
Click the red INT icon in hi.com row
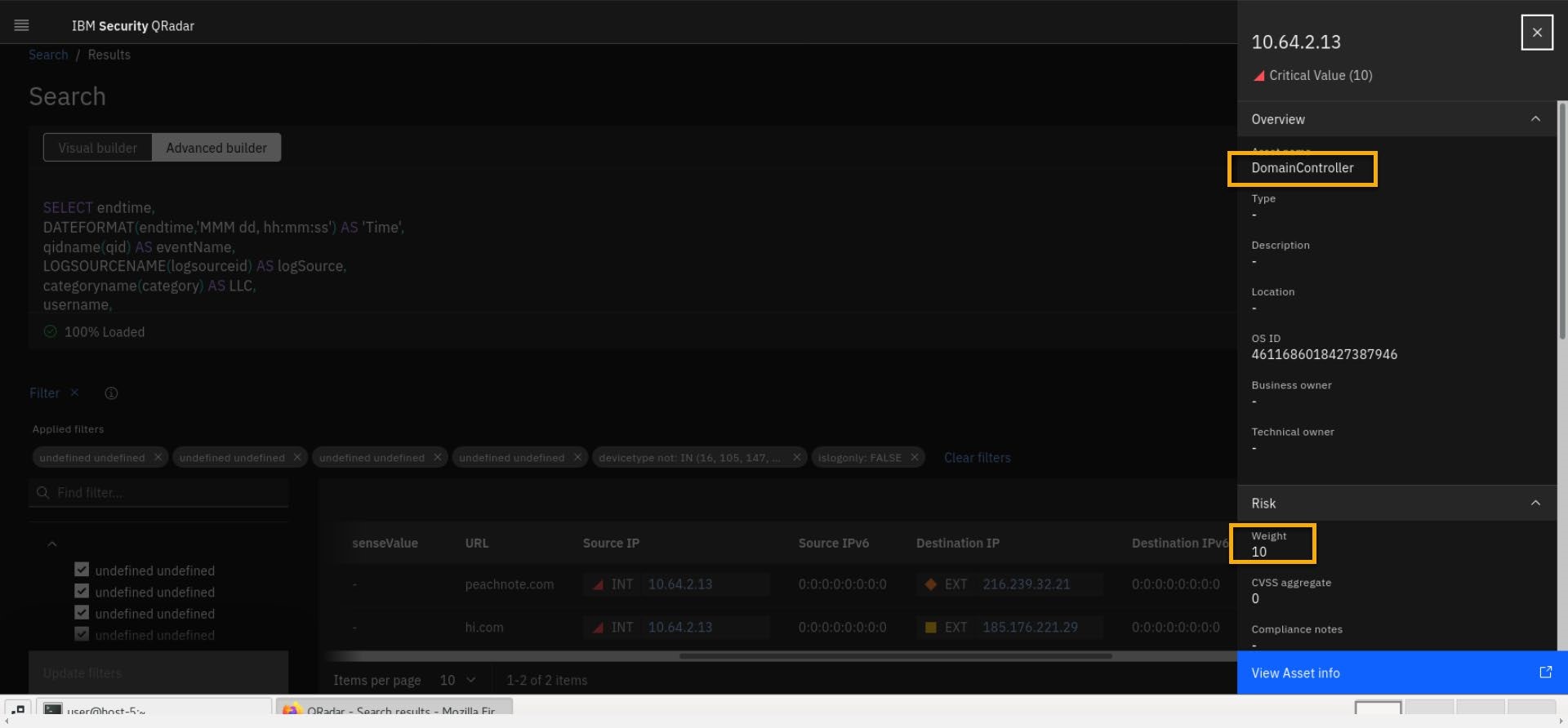point(599,628)
